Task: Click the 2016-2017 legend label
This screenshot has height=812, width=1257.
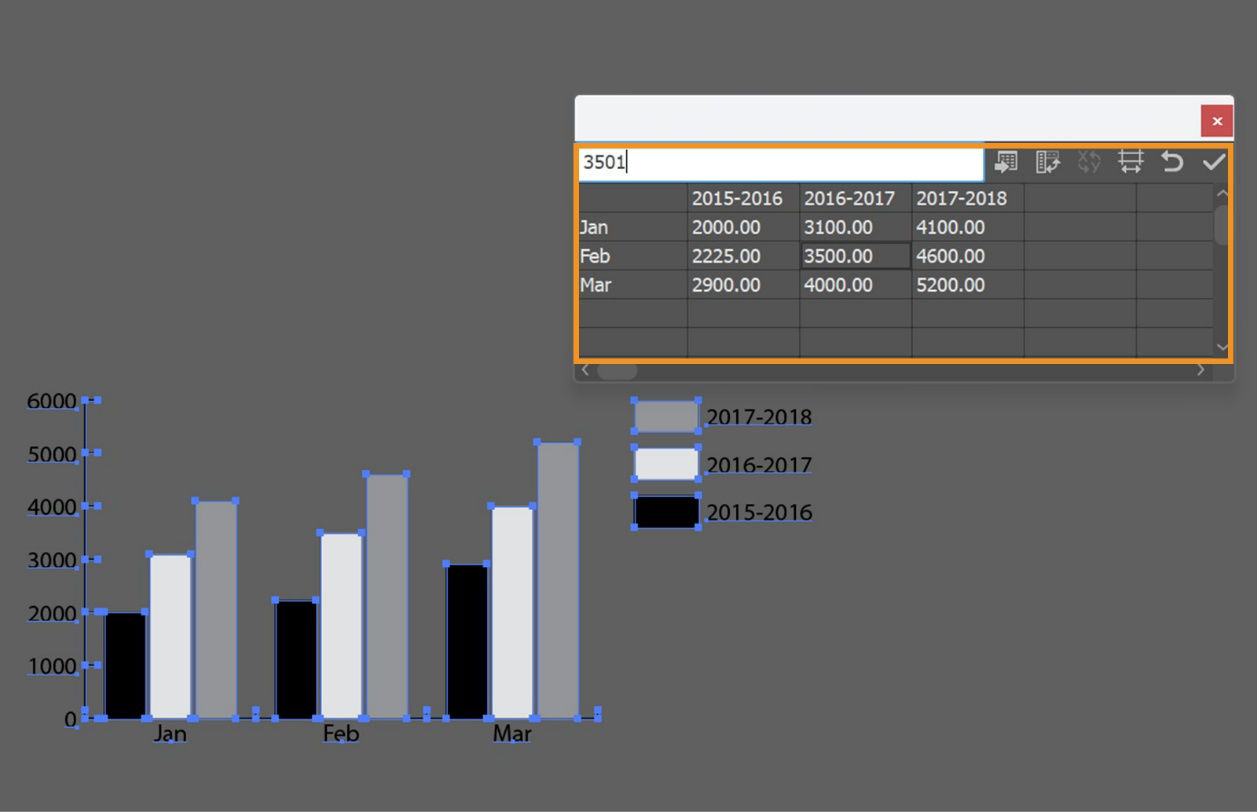Action: 760,465
